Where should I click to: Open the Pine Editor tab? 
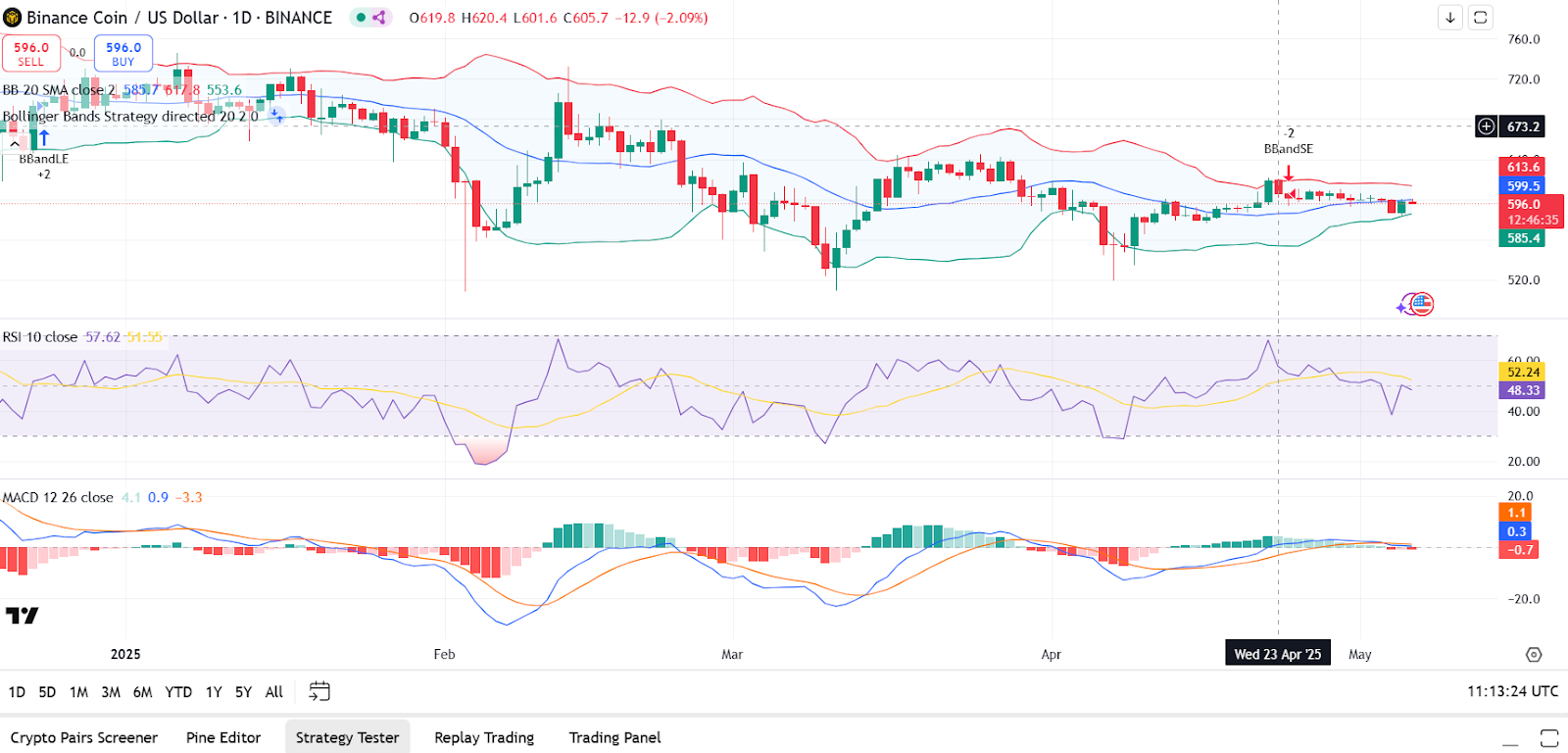click(223, 738)
